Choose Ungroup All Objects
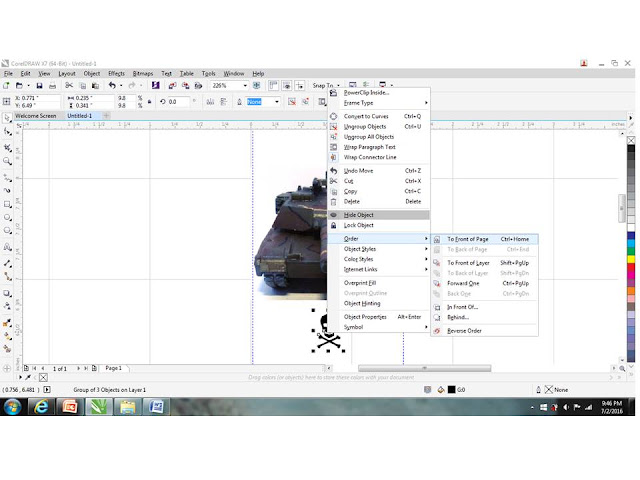The height and width of the screenshot is (480, 640). coord(379,137)
